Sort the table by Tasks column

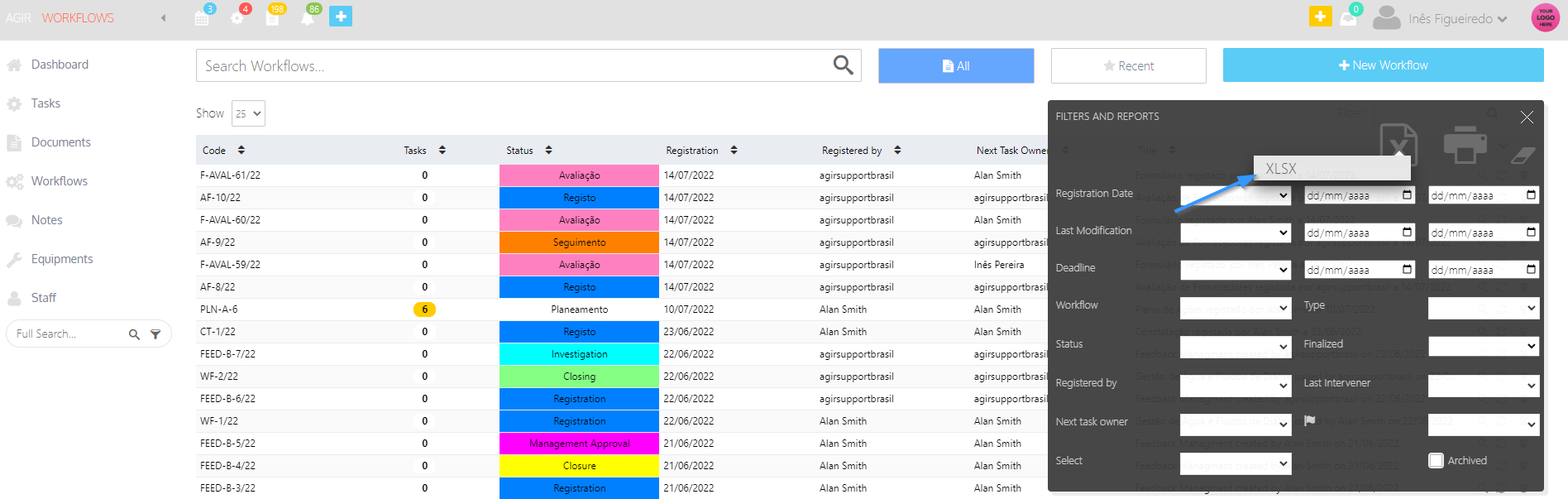tap(442, 150)
